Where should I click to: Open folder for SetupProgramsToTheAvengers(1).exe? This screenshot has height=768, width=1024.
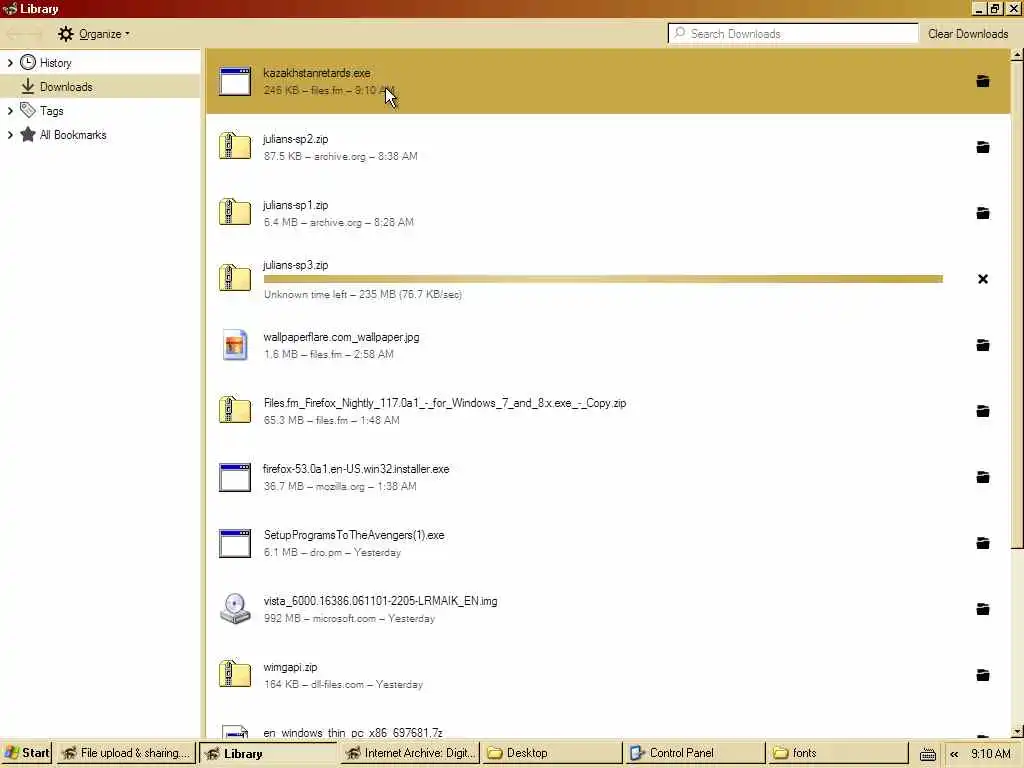(x=982, y=543)
